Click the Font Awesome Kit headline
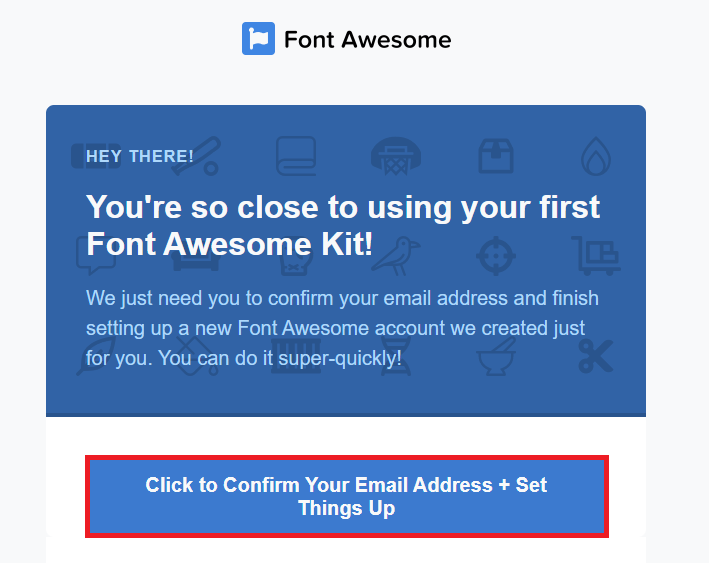 click(x=343, y=225)
